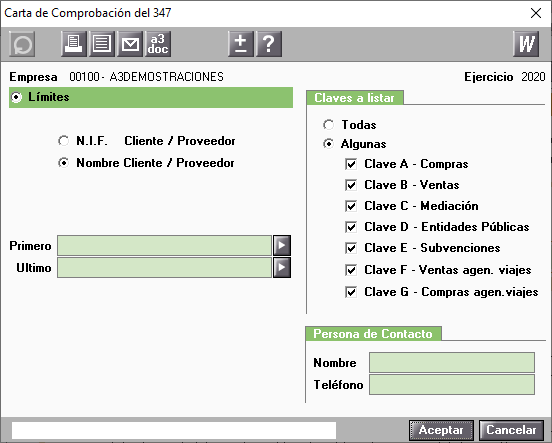Close the Carta de Comprobación window
The height and width of the screenshot is (443, 552).
pos(536,13)
